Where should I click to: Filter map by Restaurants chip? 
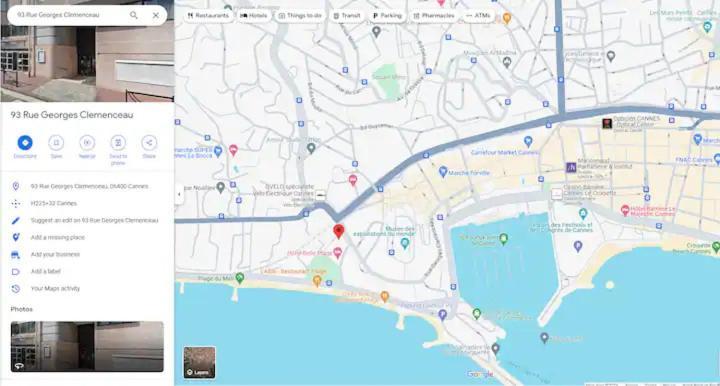click(x=208, y=16)
